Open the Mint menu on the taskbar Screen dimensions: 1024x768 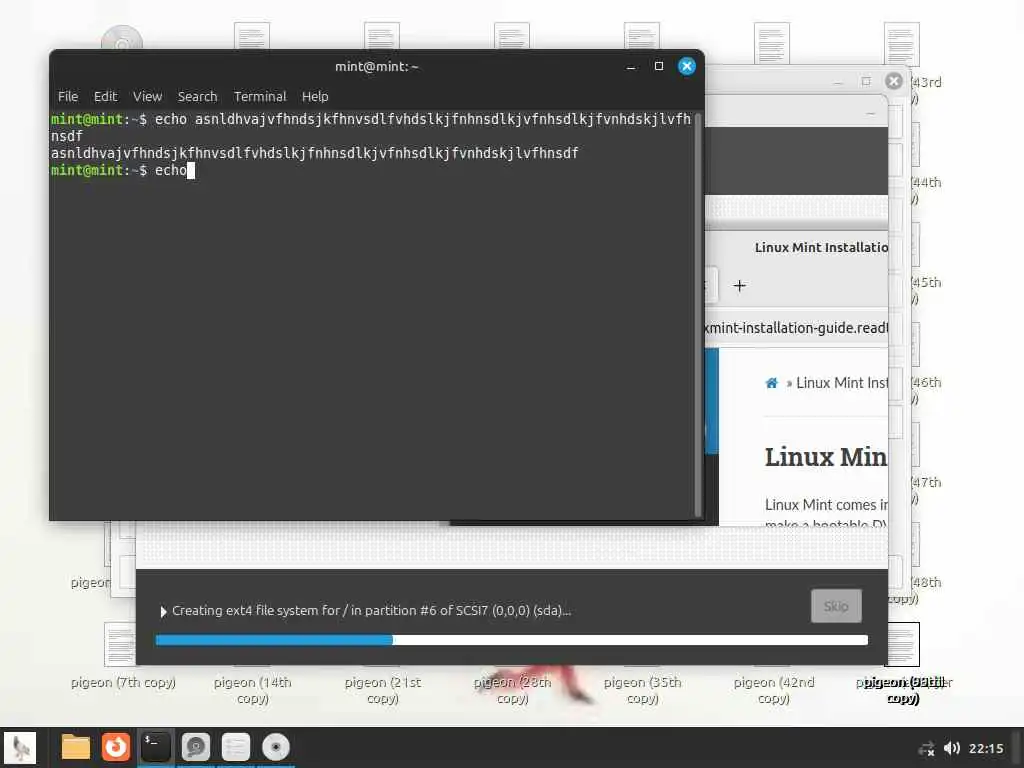click(x=20, y=748)
